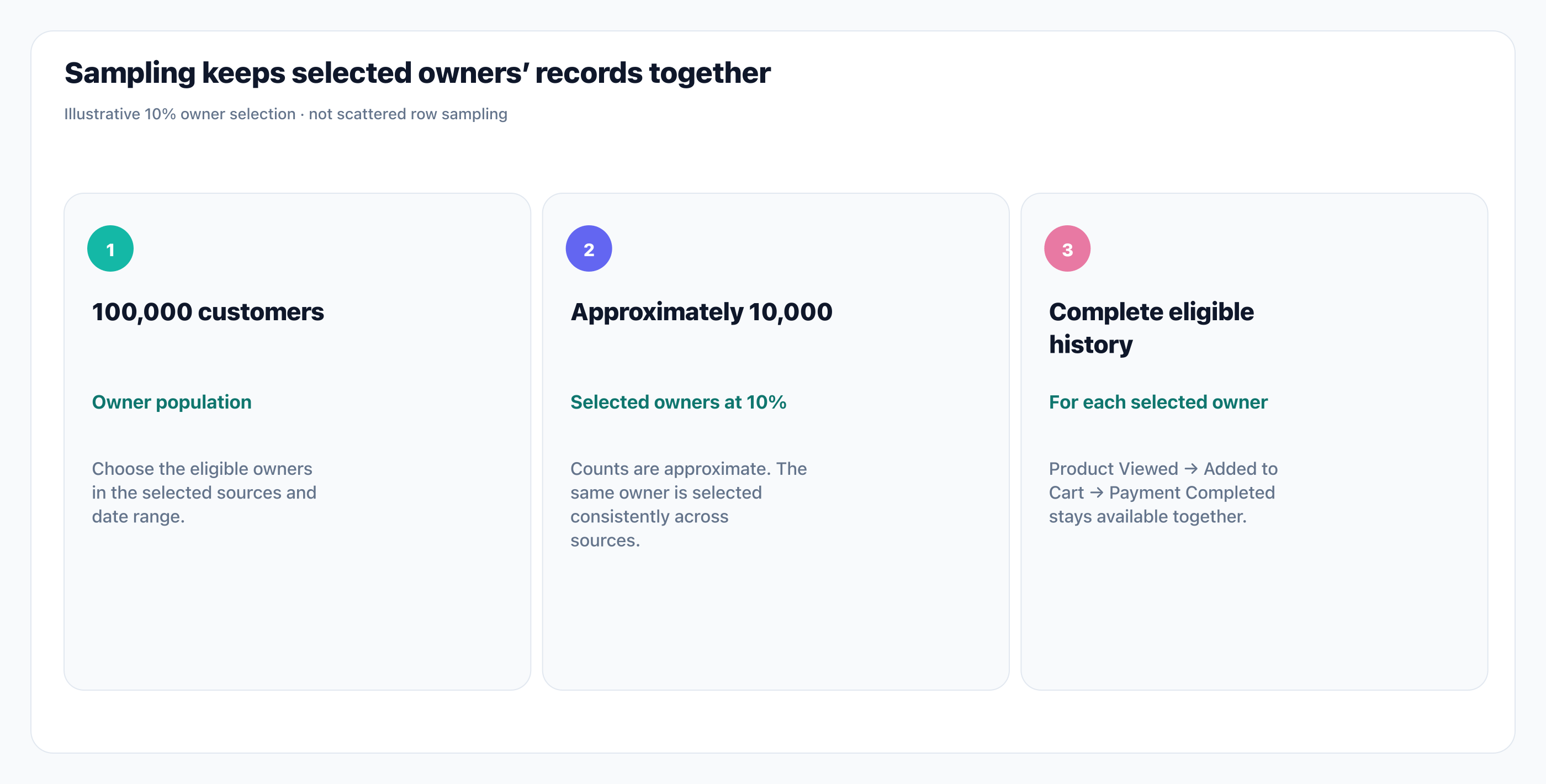Click the 'Choose the eligible owners' description
Image resolution: width=1546 pixels, height=784 pixels.
click(204, 492)
